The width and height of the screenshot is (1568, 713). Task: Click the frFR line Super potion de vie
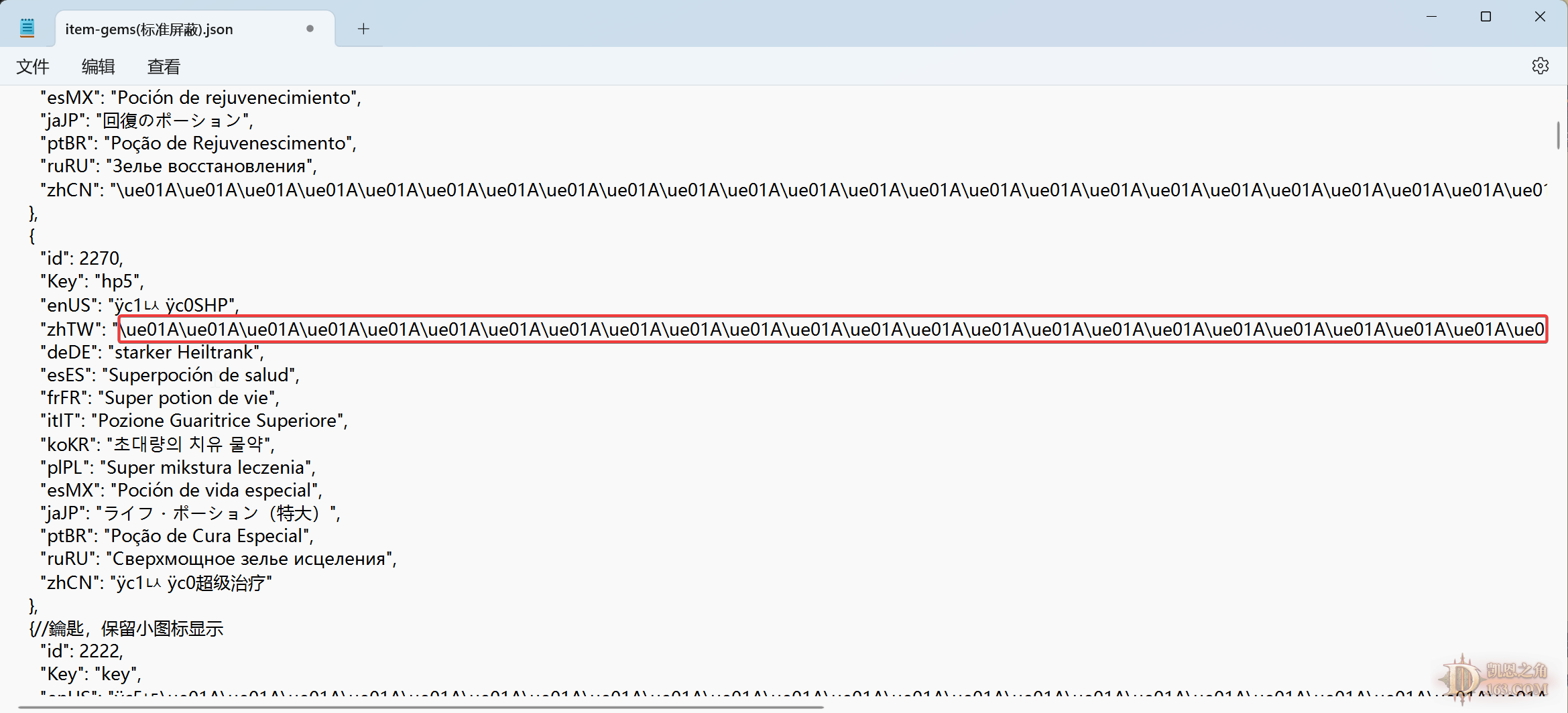(x=160, y=398)
